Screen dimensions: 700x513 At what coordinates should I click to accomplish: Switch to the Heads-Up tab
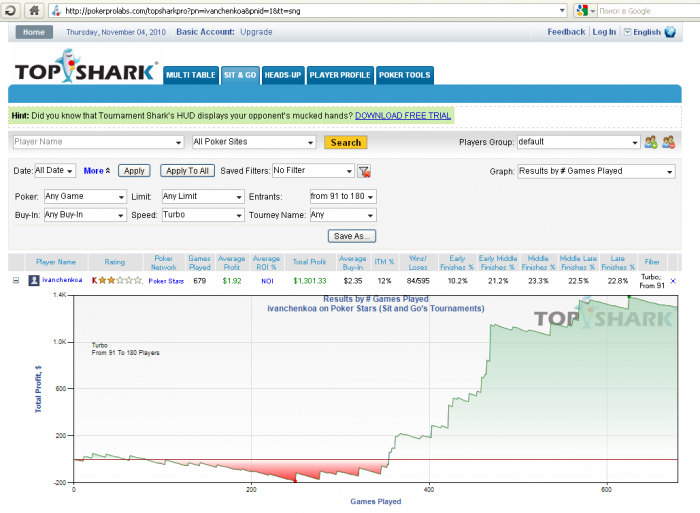pyautogui.click(x=283, y=75)
